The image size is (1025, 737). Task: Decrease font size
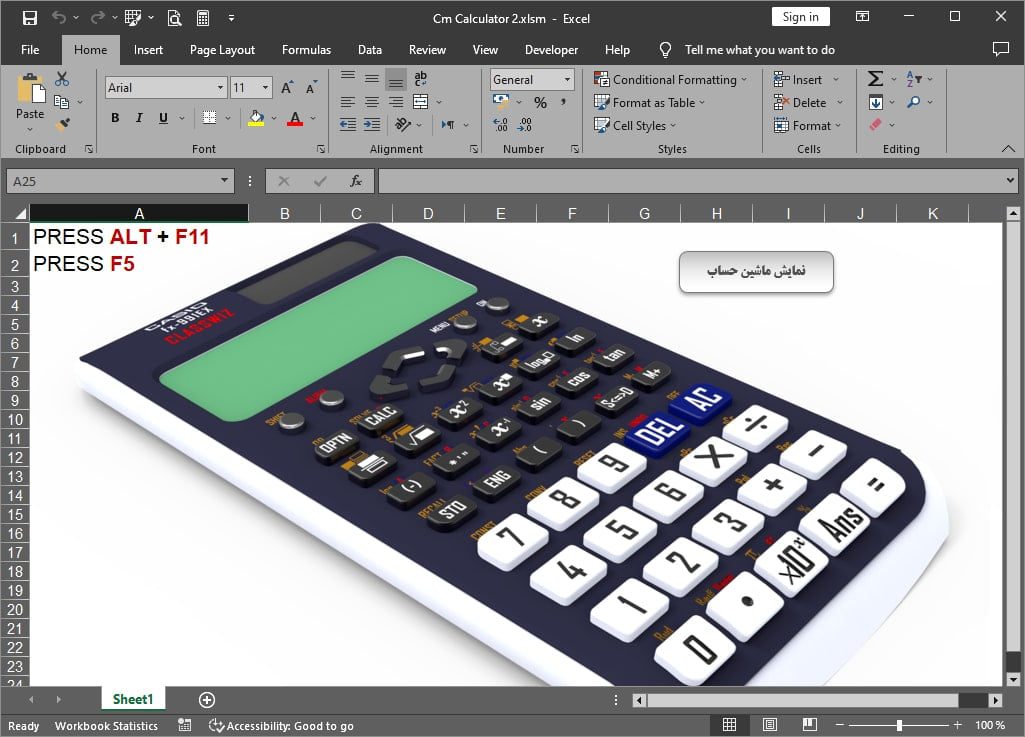[x=311, y=88]
